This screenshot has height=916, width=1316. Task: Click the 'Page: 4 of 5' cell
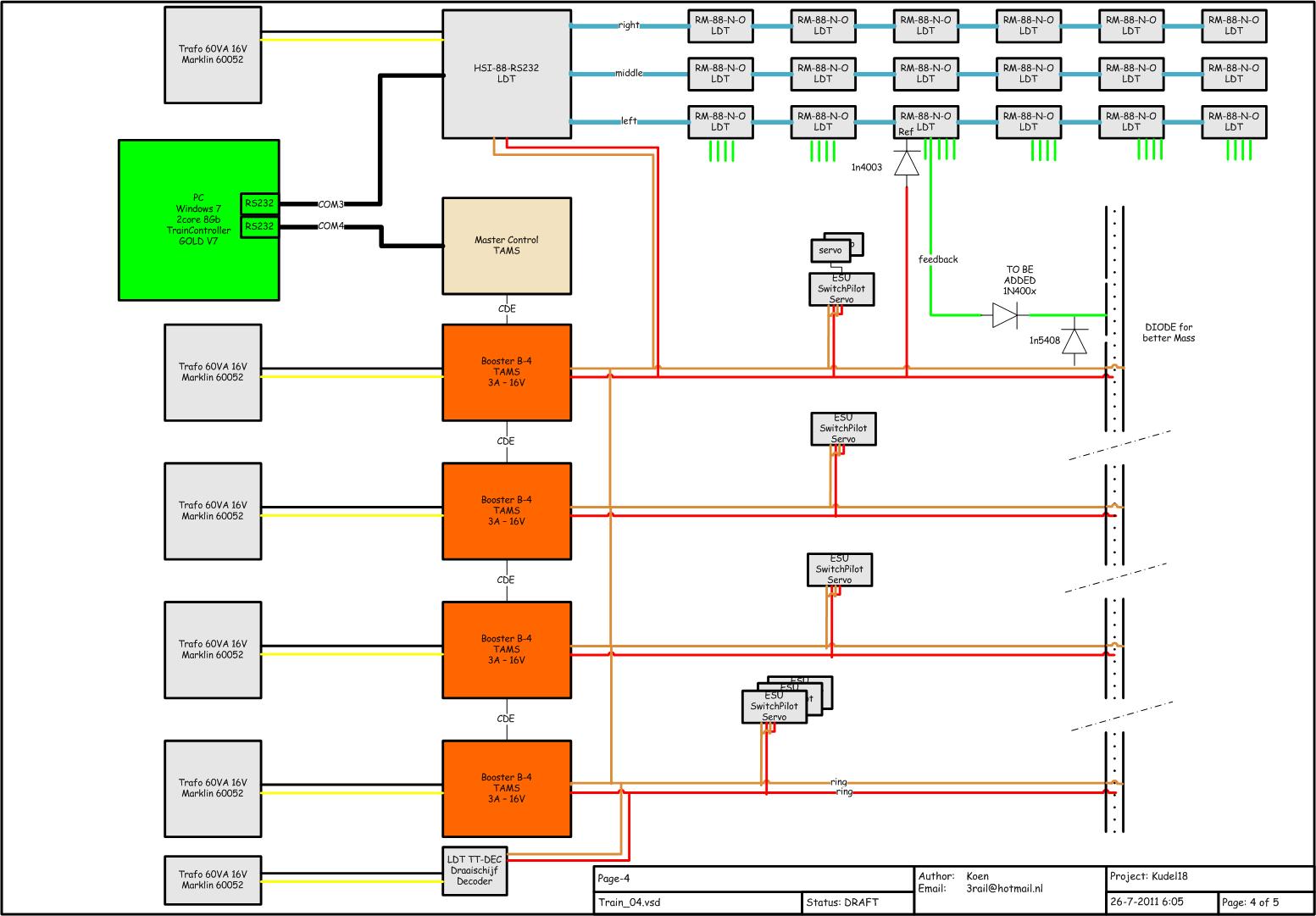point(1265,902)
